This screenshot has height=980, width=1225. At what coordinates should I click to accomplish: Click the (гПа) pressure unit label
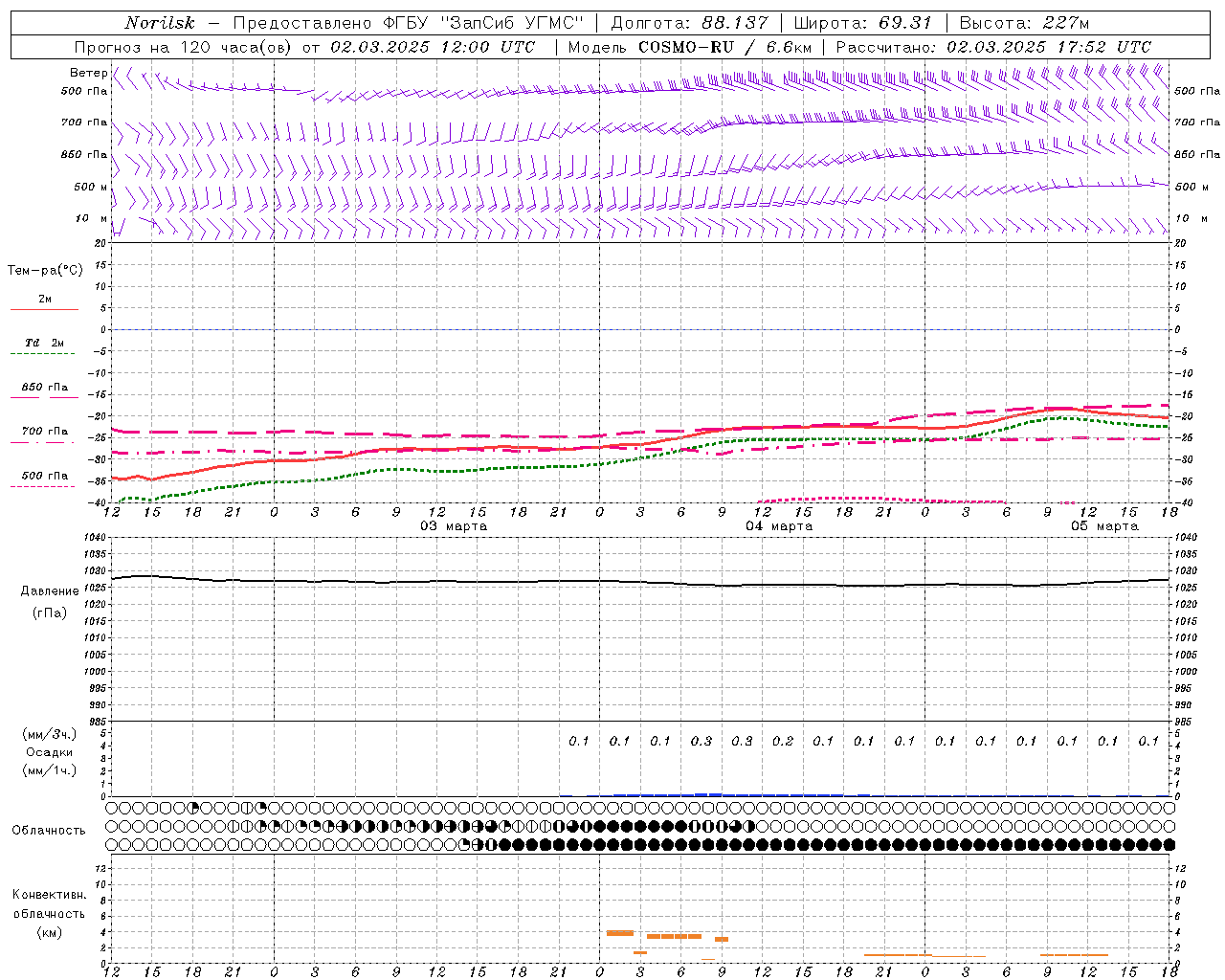50,612
